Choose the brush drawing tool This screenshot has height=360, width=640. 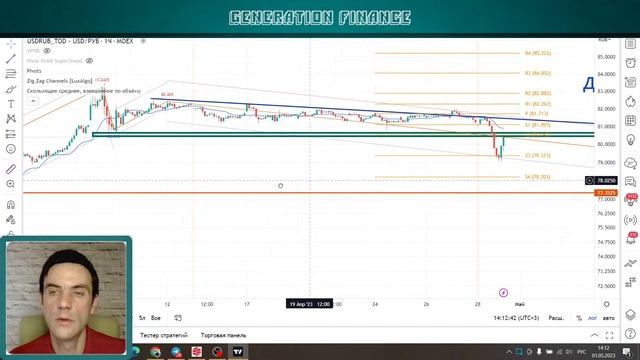pyautogui.click(x=11, y=89)
